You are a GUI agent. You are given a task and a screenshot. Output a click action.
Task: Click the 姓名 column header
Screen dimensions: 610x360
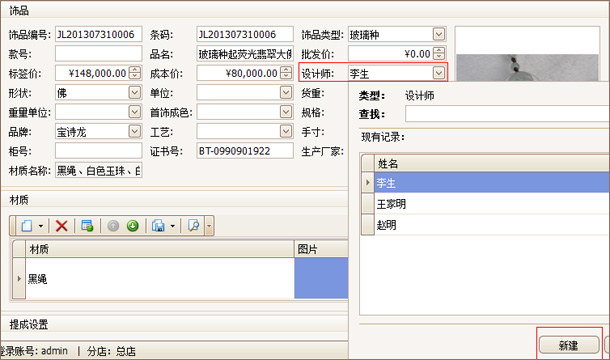492,163
